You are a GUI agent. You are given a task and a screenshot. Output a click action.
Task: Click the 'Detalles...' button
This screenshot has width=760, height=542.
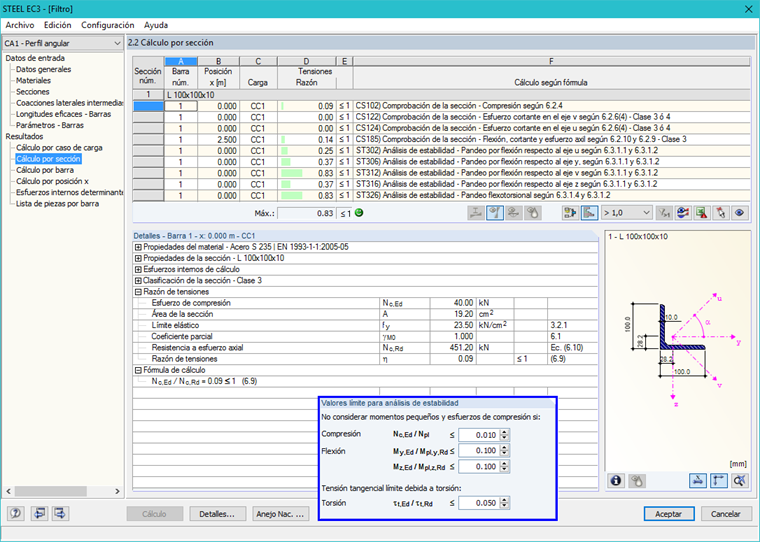(216, 514)
